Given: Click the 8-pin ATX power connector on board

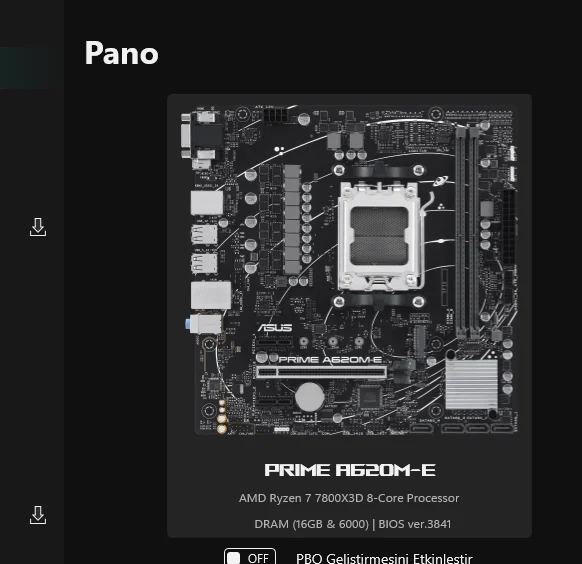Looking at the screenshot, I should (x=275, y=115).
